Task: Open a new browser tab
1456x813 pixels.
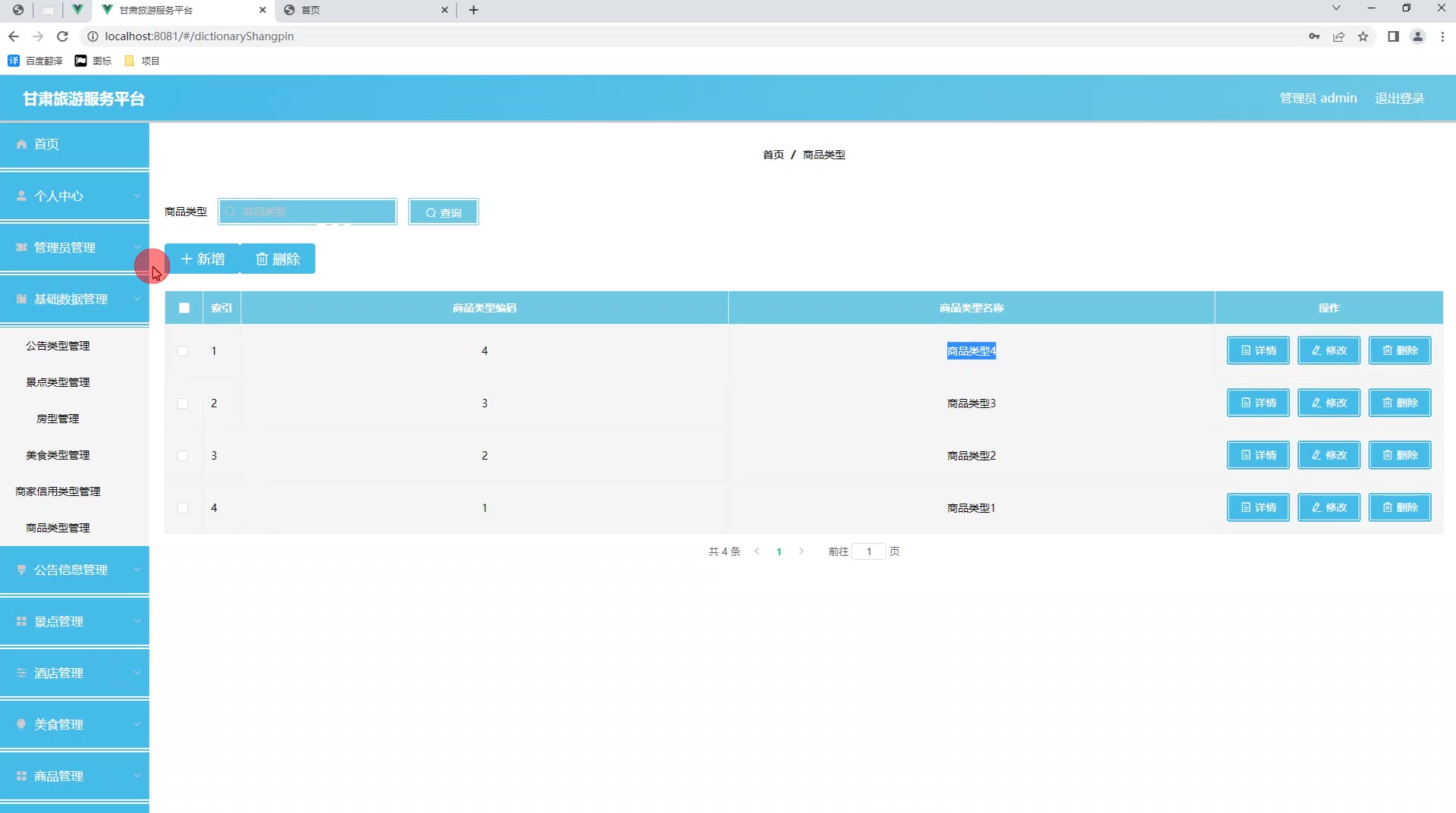Action: (x=473, y=10)
